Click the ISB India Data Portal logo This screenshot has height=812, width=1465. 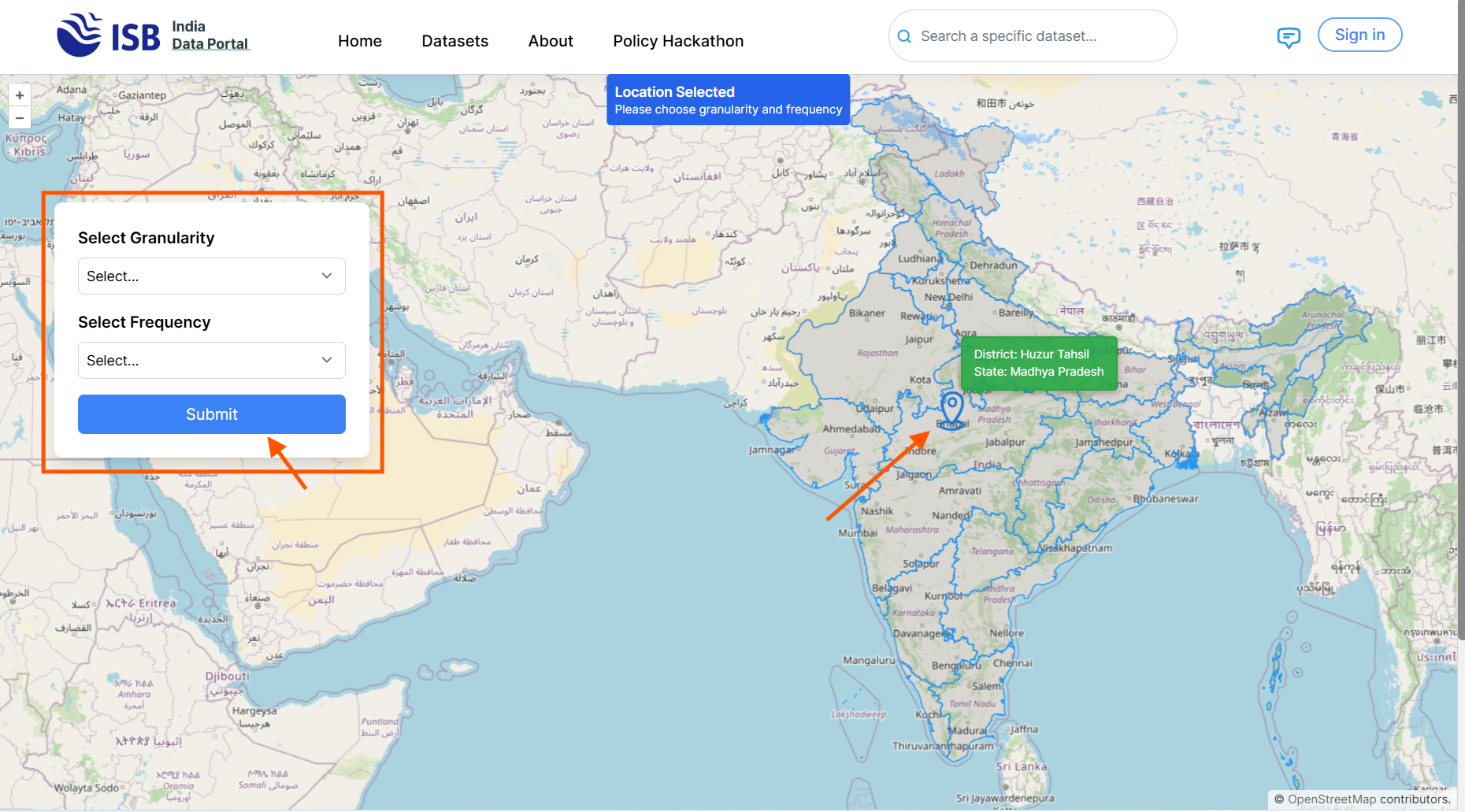(x=153, y=35)
